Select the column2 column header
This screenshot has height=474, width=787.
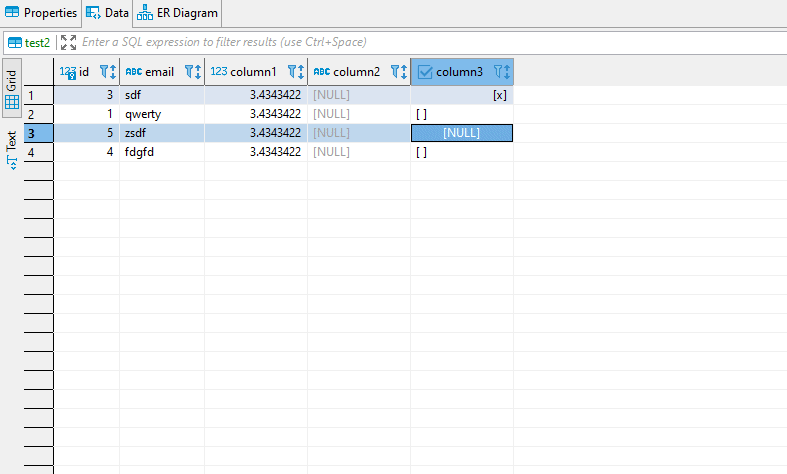click(359, 72)
